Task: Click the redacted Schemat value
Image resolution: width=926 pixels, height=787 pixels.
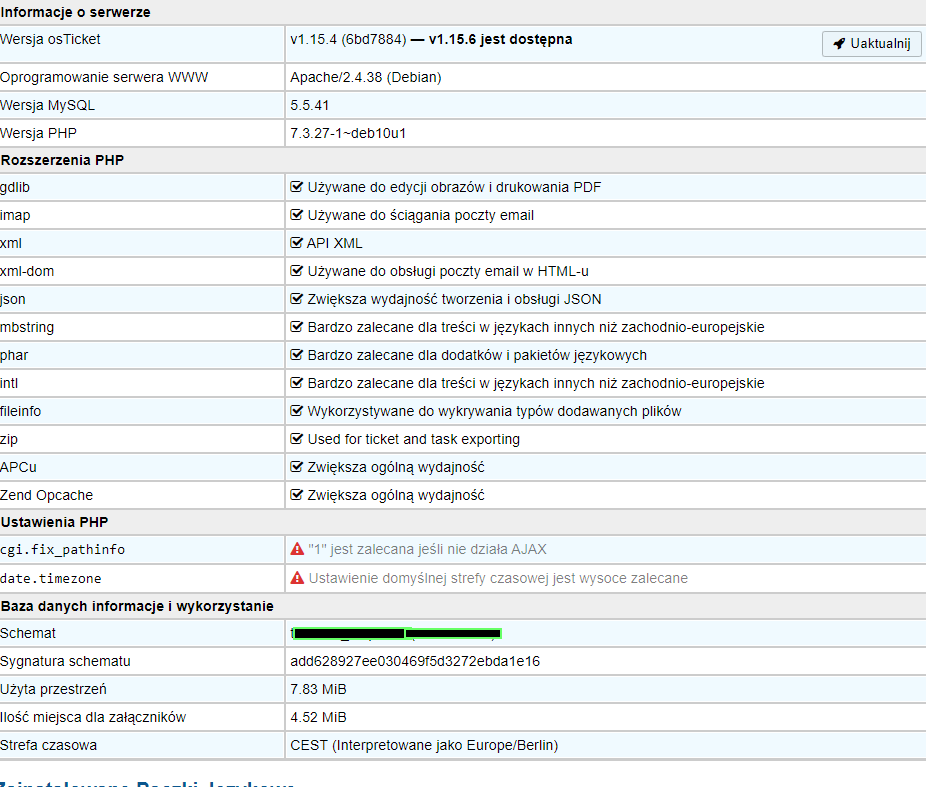Action: (x=396, y=633)
